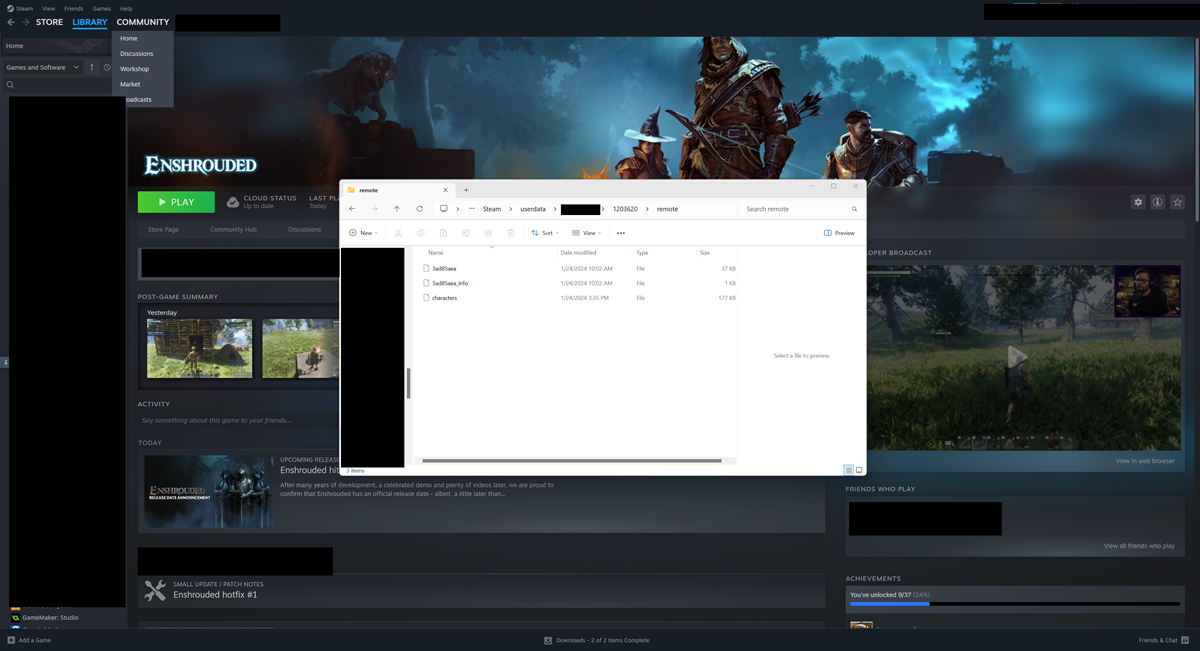1200x651 pixels.
Task: Click the Explorer See more ellipsis button
Action: pos(621,233)
